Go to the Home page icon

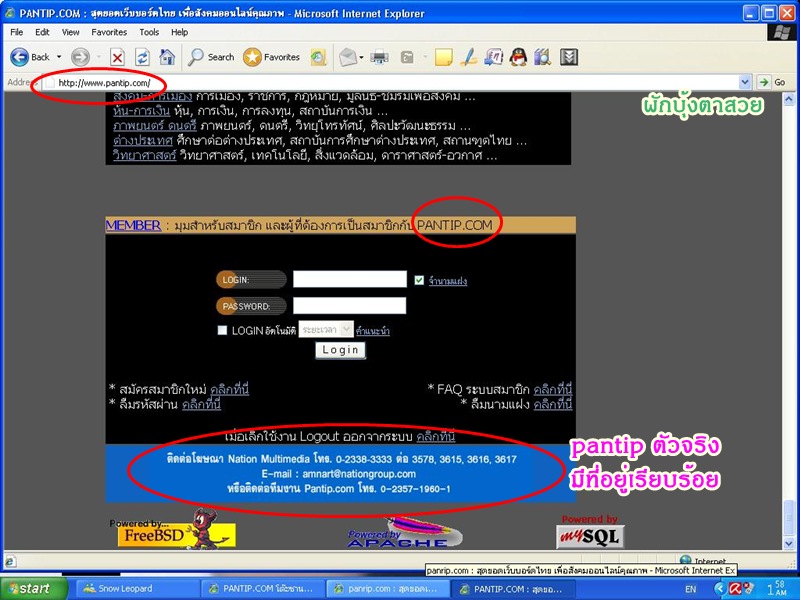click(x=167, y=57)
